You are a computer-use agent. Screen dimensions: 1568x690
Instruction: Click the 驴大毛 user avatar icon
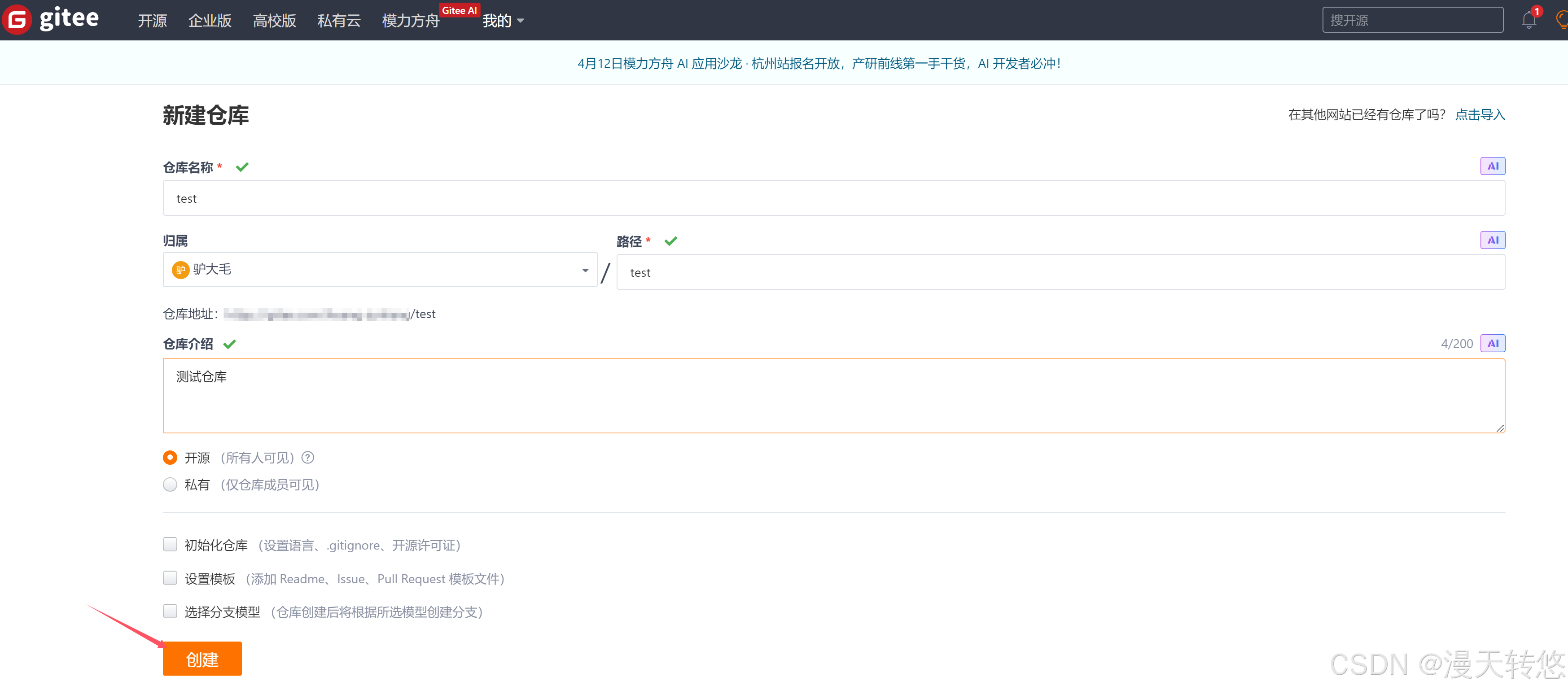click(180, 270)
